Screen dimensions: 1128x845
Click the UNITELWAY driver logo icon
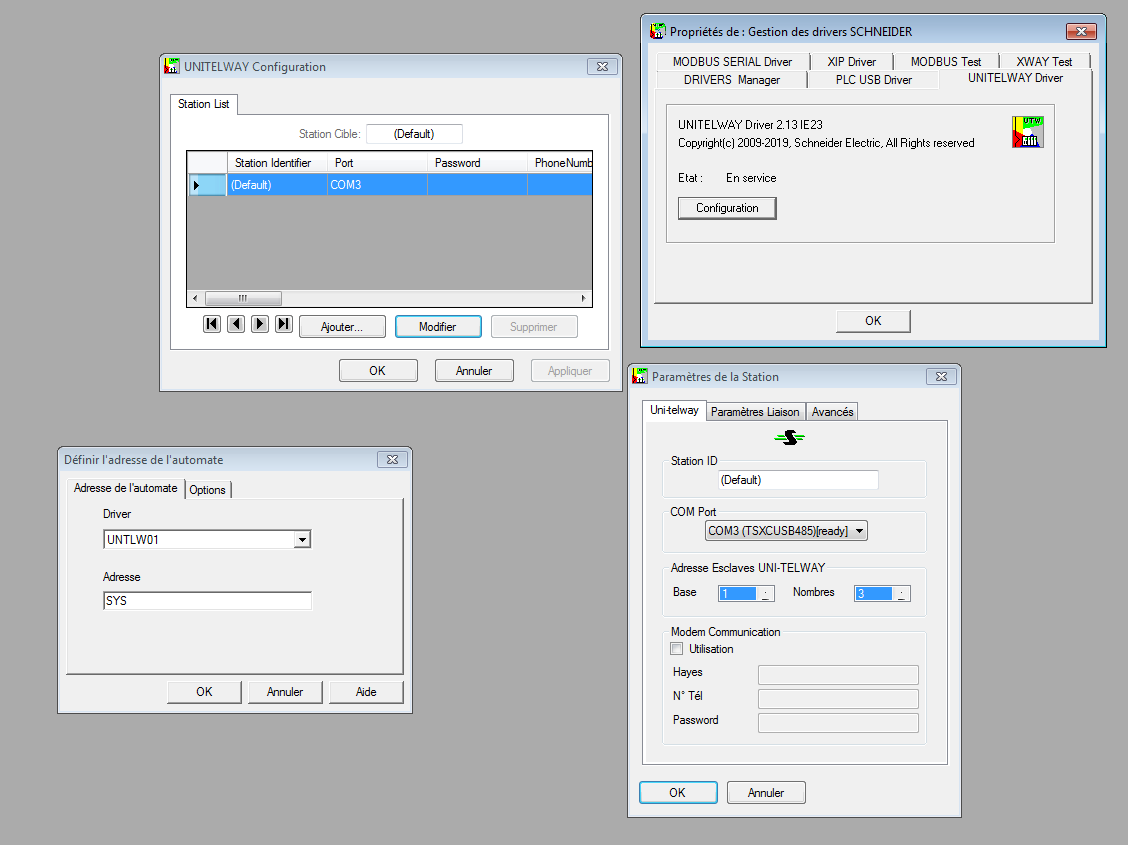click(x=1027, y=132)
